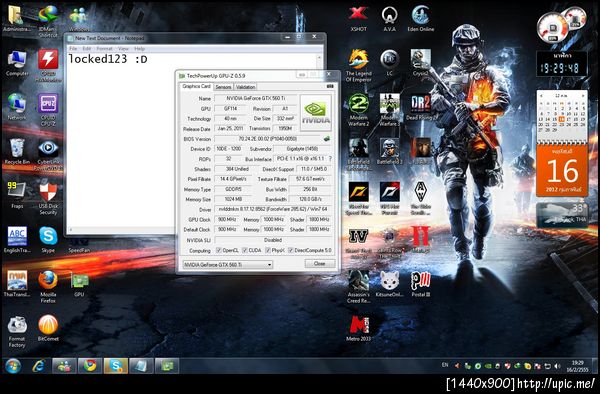Image resolution: width=600 pixels, height=394 pixels.
Task: Open the Help menu in Notepad
Action: coord(139,49)
